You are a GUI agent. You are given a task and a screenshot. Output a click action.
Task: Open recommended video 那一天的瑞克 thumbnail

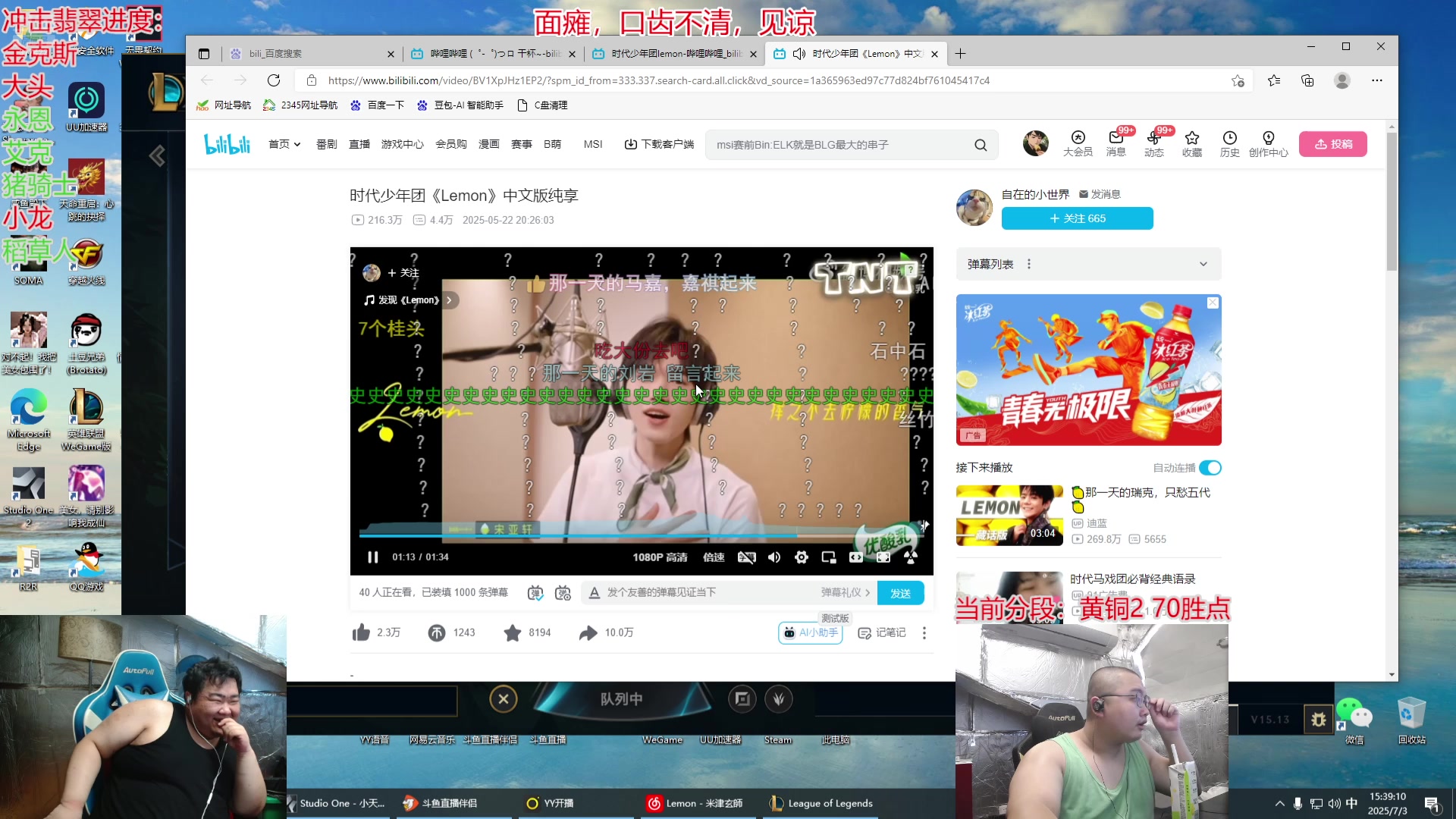1009,516
